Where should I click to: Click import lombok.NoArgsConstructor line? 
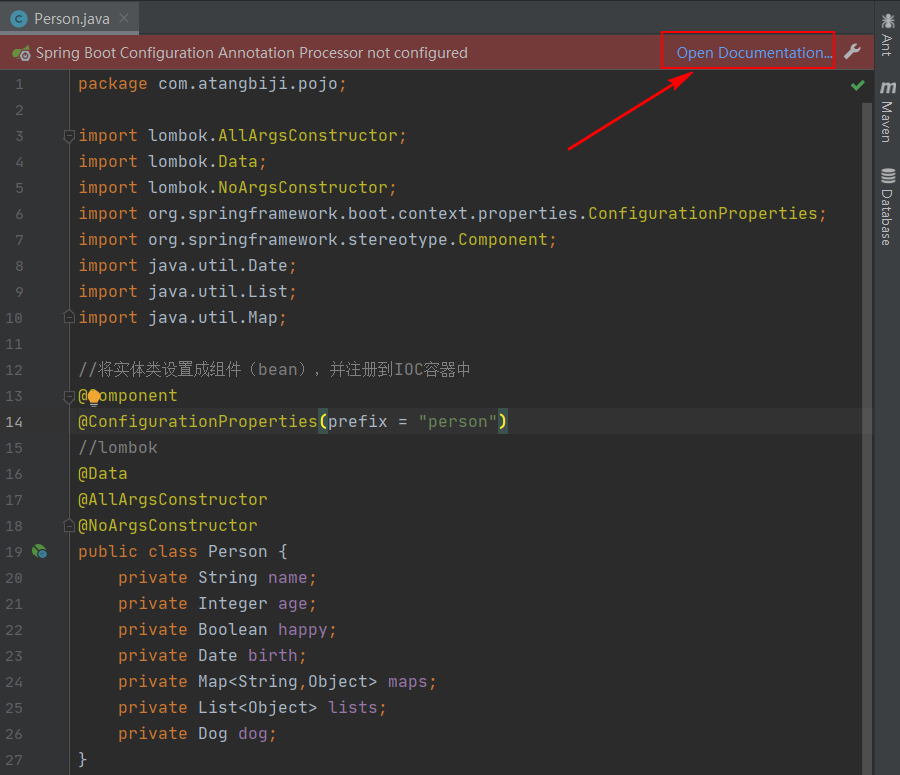(237, 188)
